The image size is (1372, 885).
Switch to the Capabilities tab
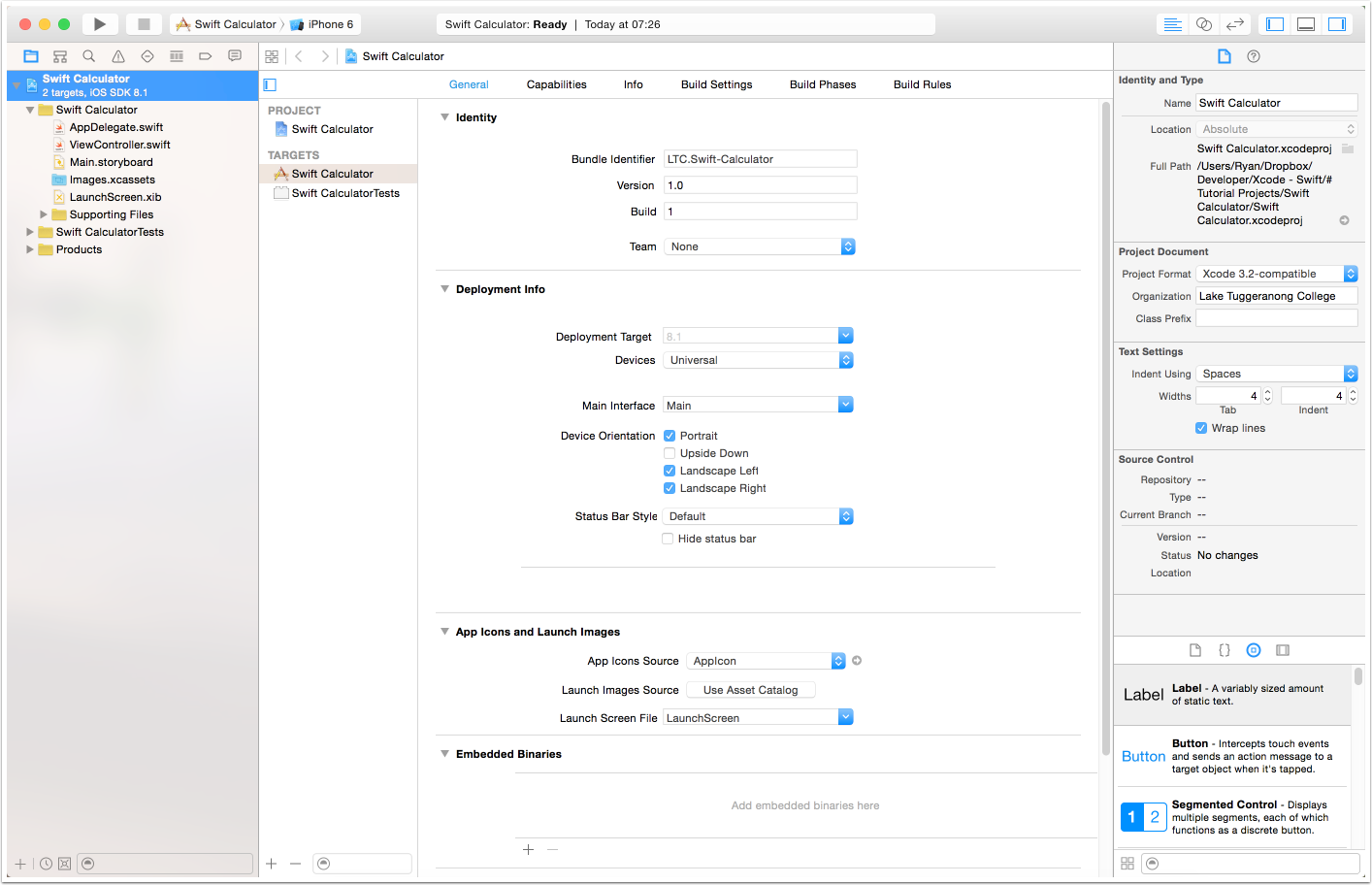(x=557, y=84)
